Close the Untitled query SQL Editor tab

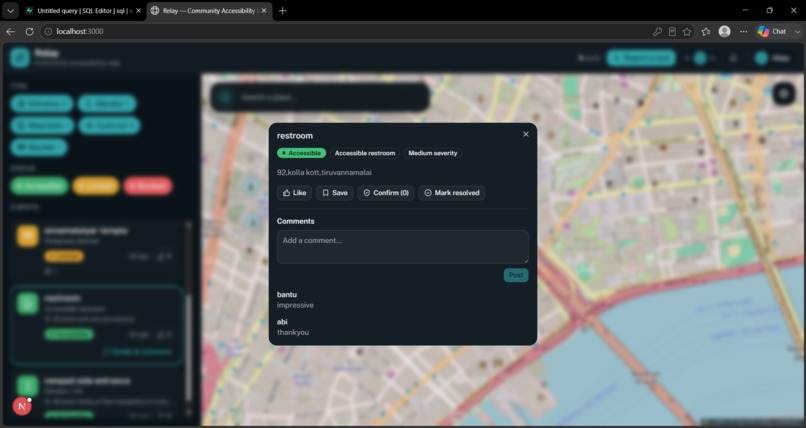click(138, 10)
